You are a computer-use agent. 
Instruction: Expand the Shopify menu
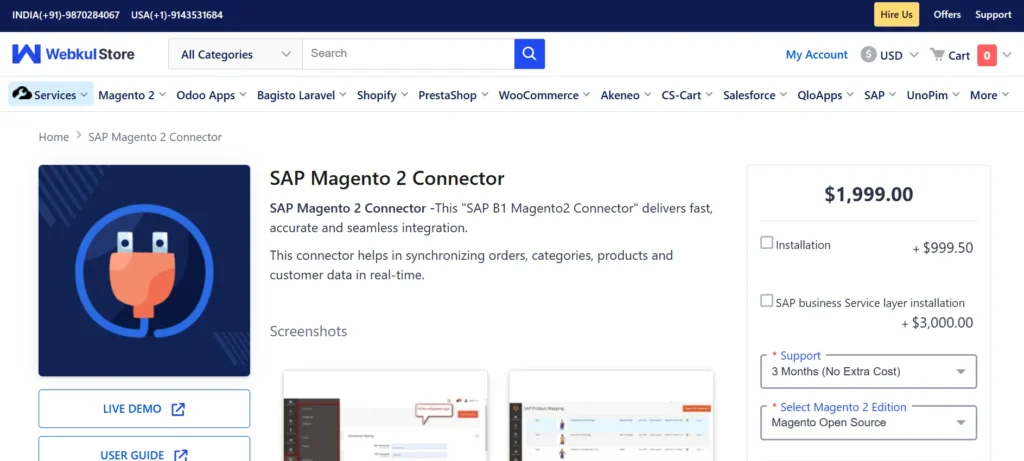point(383,95)
